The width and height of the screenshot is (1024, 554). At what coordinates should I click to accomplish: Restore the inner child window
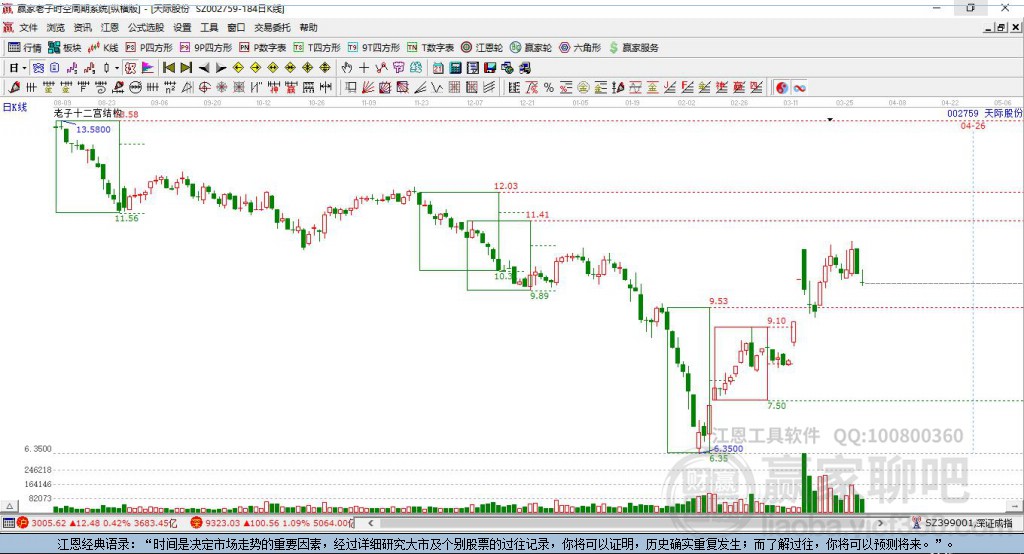1000,27
